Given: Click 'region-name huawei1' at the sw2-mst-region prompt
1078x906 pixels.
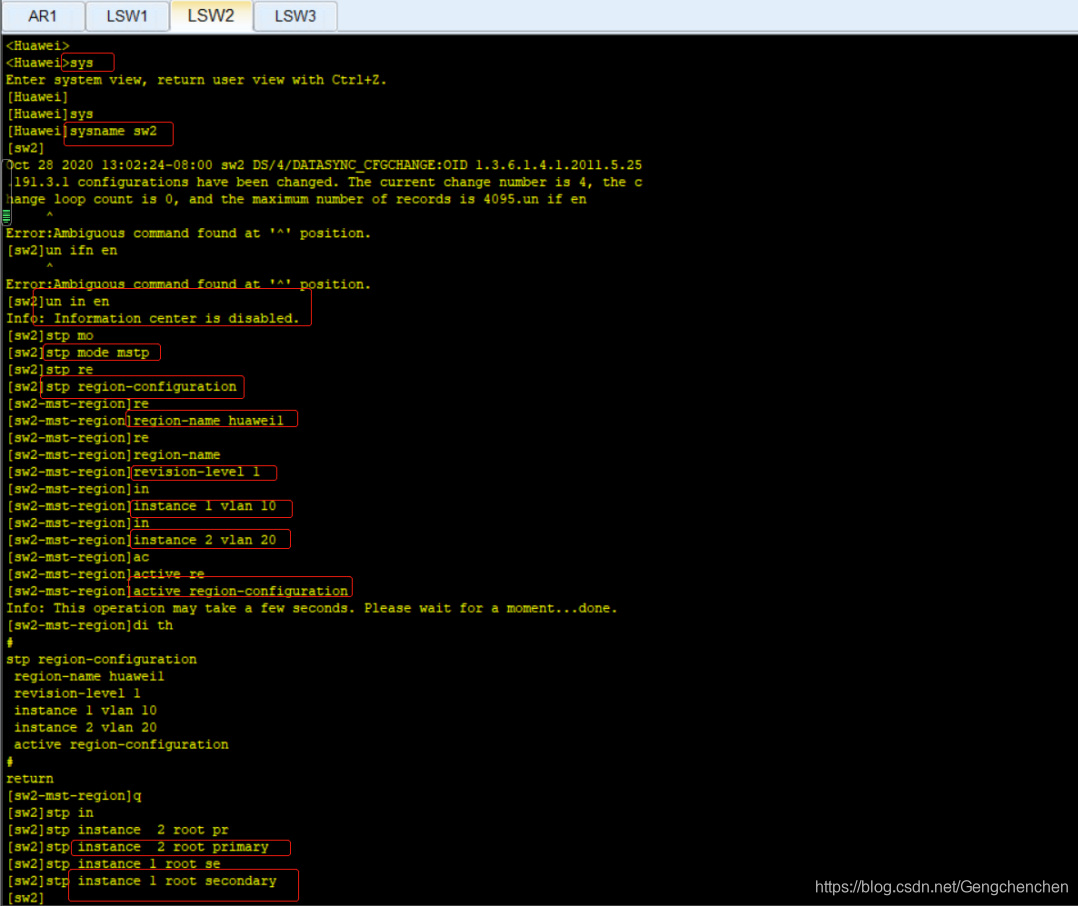Looking at the screenshot, I should click(208, 421).
